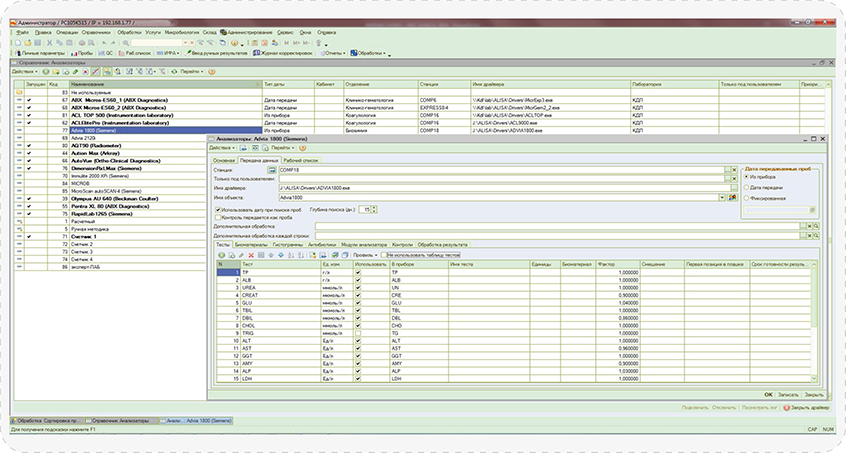Click the save diskette icon in the main toolbar

click(x=37, y=43)
